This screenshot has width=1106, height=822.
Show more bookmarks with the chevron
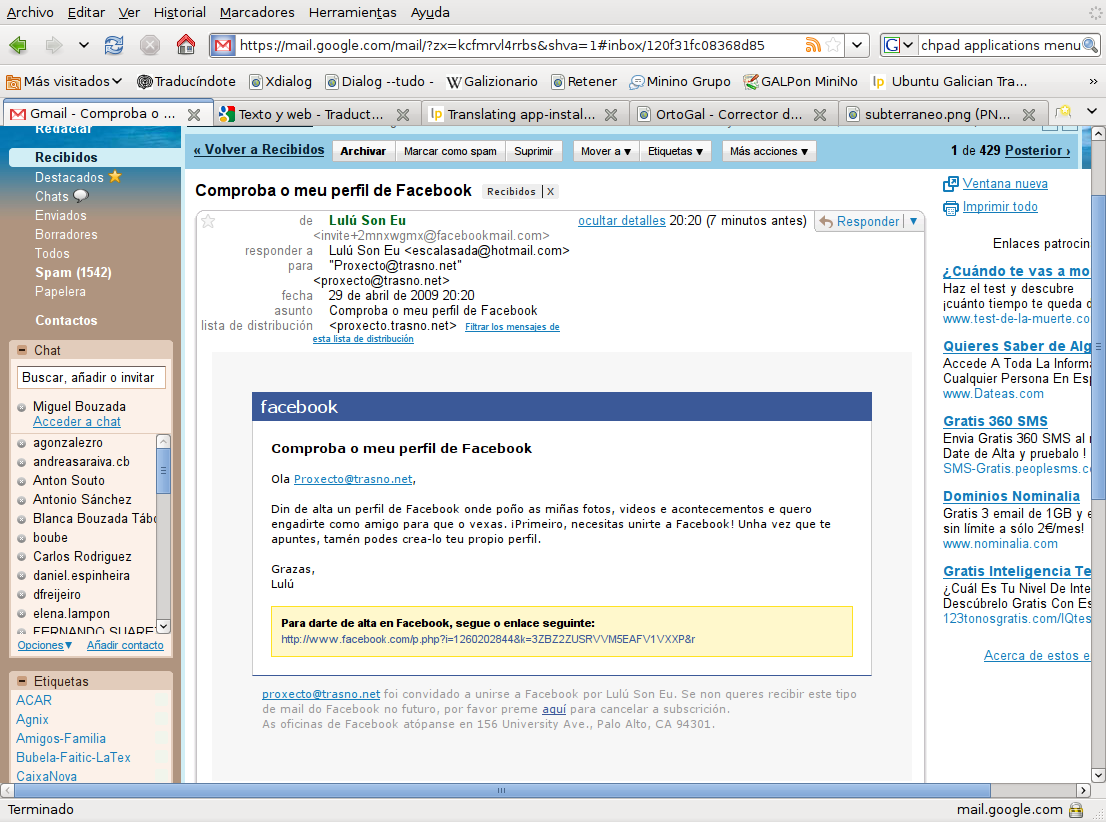click(1093, 82)
